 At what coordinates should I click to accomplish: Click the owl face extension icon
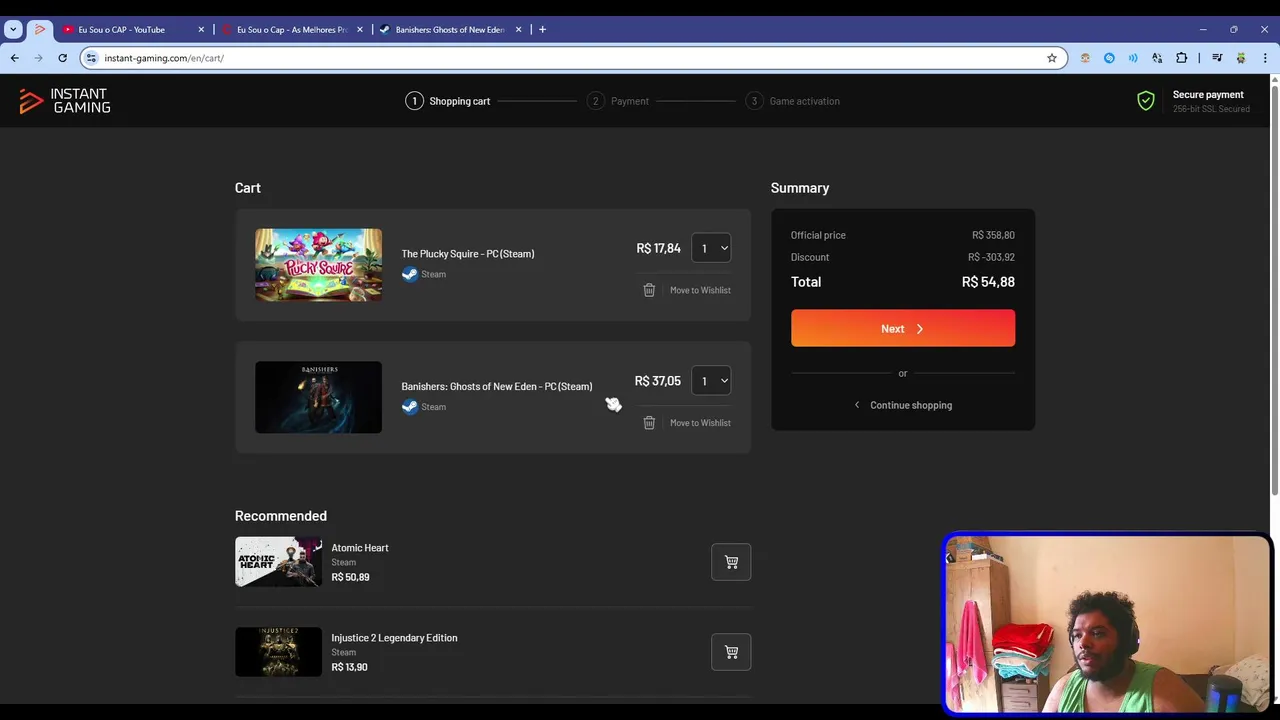1085,58
